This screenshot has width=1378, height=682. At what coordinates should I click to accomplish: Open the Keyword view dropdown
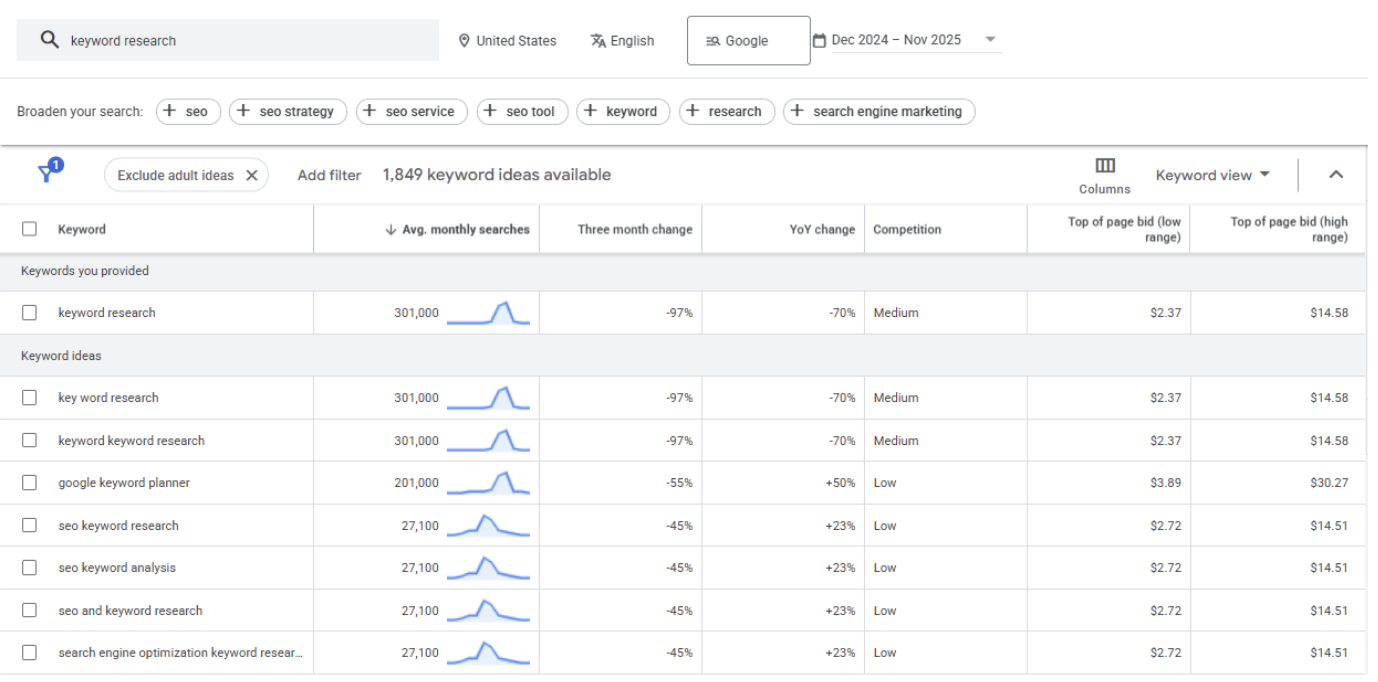(x=1210, y=174)
